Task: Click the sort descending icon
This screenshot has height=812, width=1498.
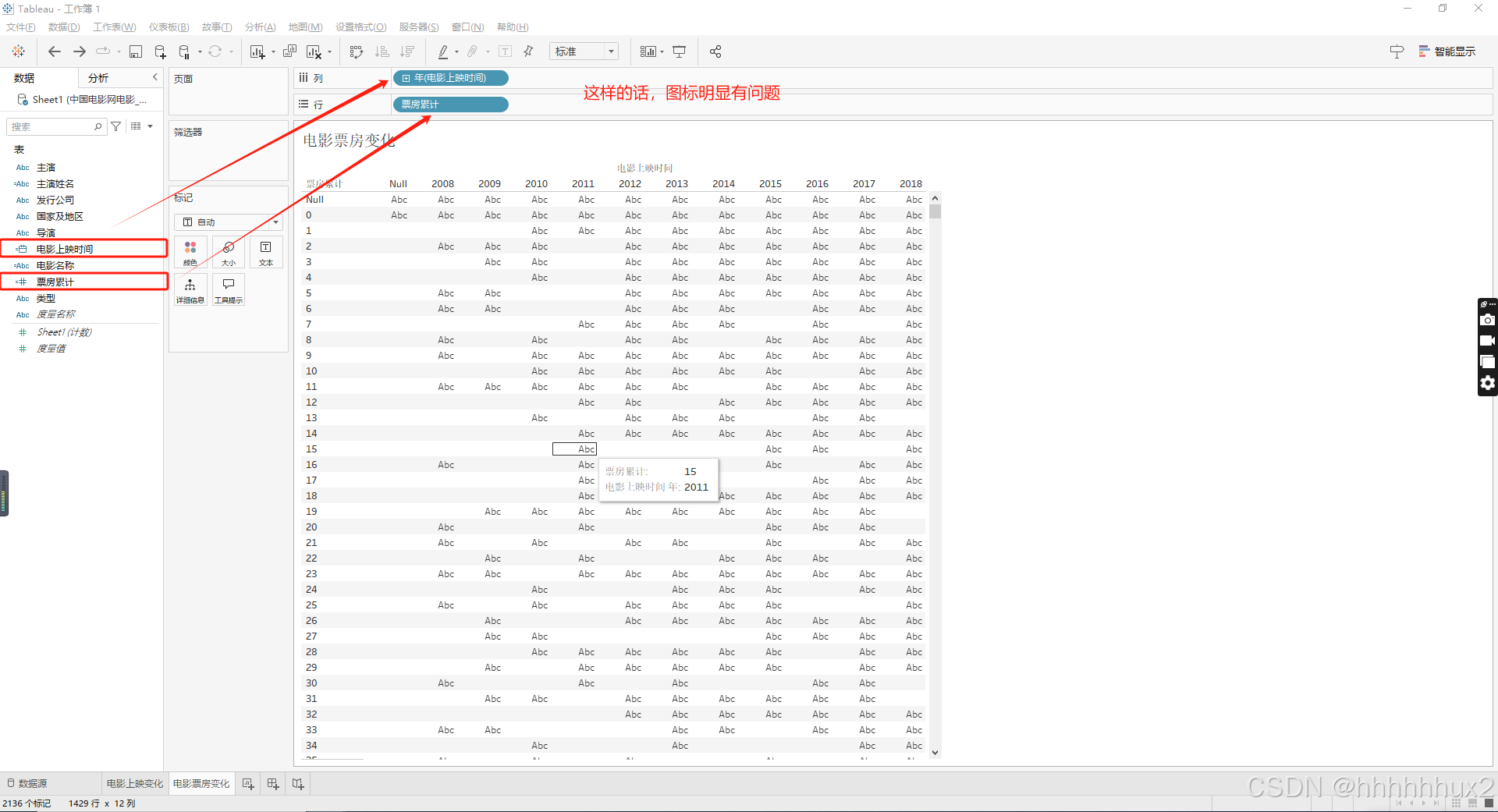Action: [406, 51]
